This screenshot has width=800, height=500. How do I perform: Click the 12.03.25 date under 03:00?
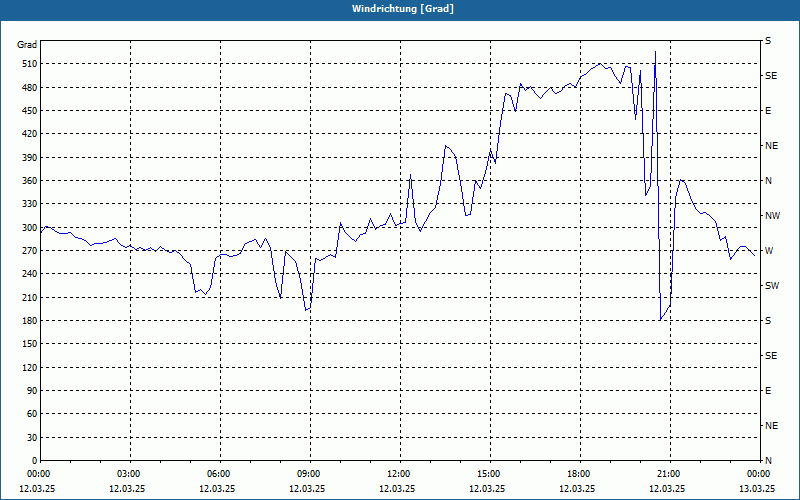(128, 488)
